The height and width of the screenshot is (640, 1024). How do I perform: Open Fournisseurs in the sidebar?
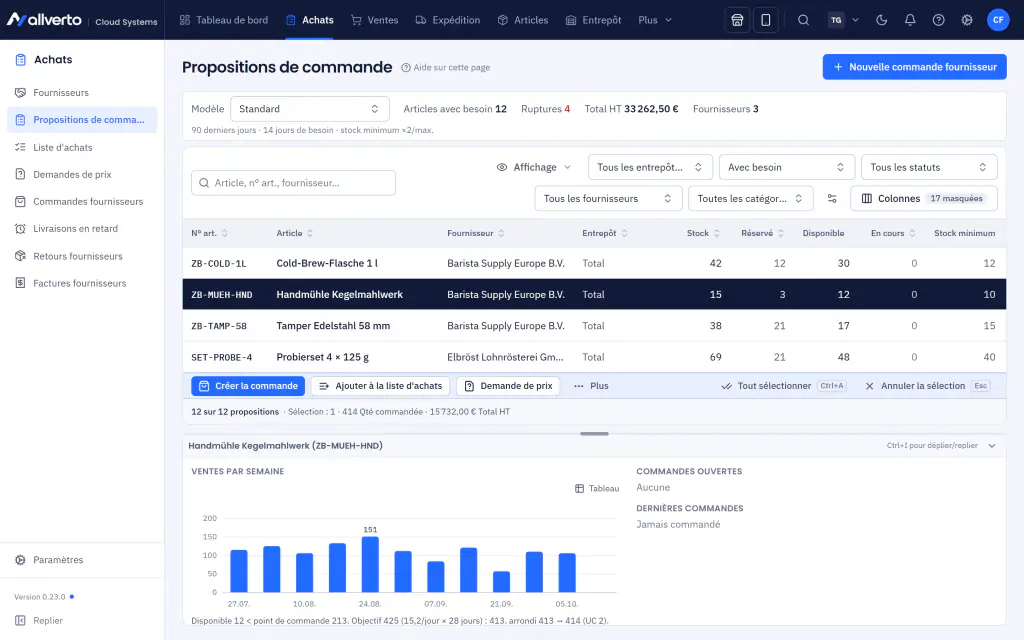click(x=82, y=93)
